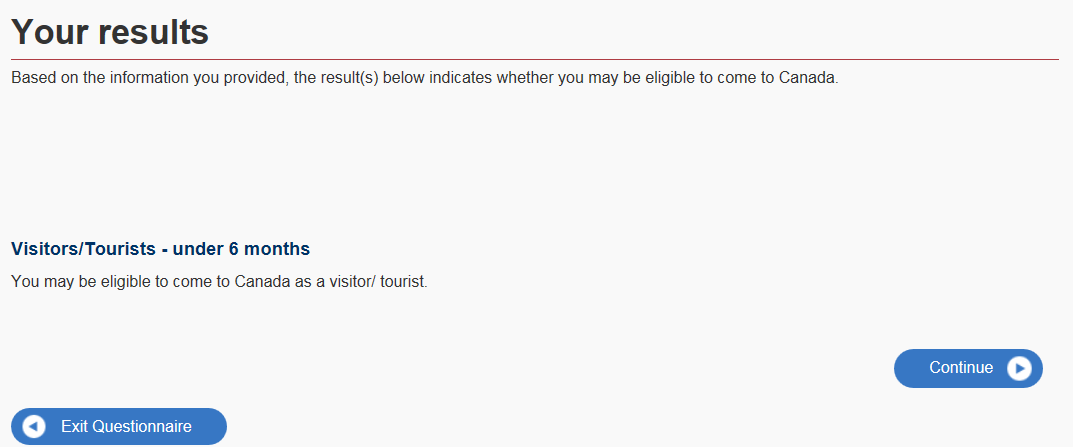
Task: Click the back arrow icon on Exit Questionnaire
Action: (x=34, y=427)
